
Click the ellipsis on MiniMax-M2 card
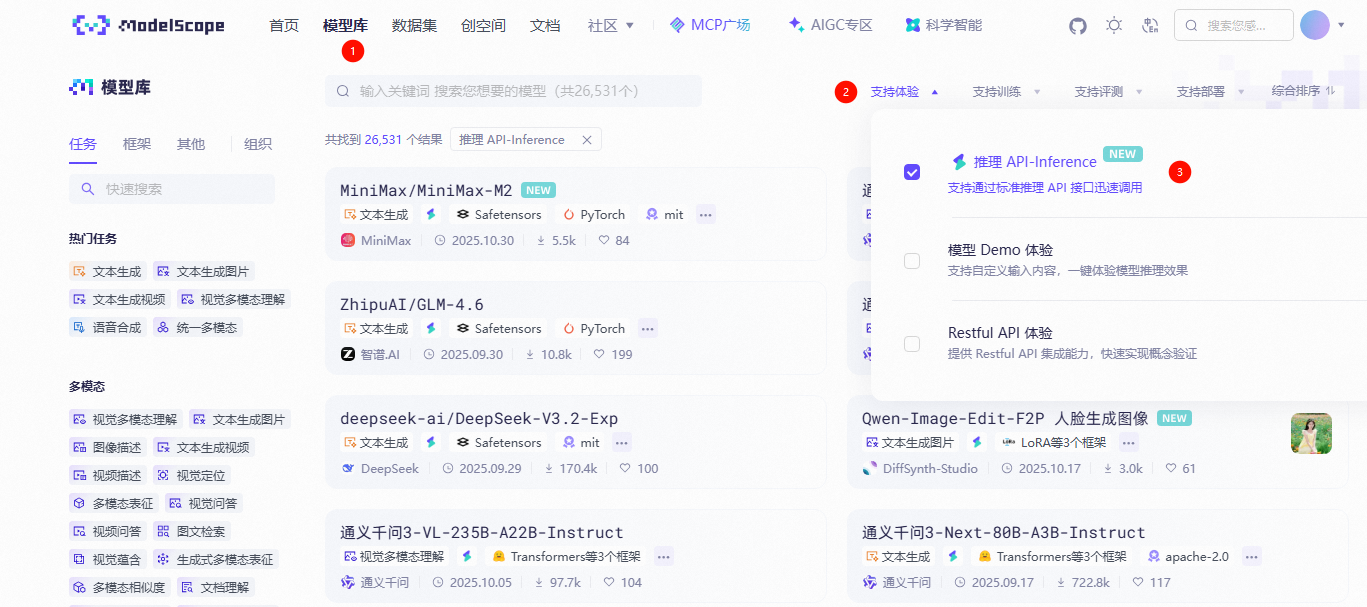(706, 214)
